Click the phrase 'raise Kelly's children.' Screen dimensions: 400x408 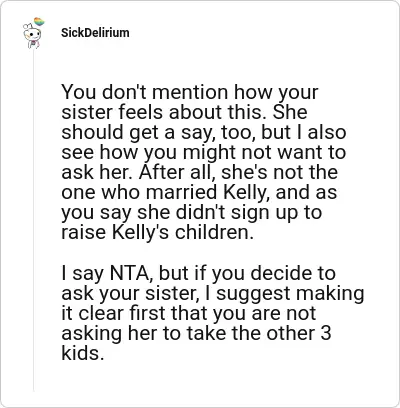157,232
